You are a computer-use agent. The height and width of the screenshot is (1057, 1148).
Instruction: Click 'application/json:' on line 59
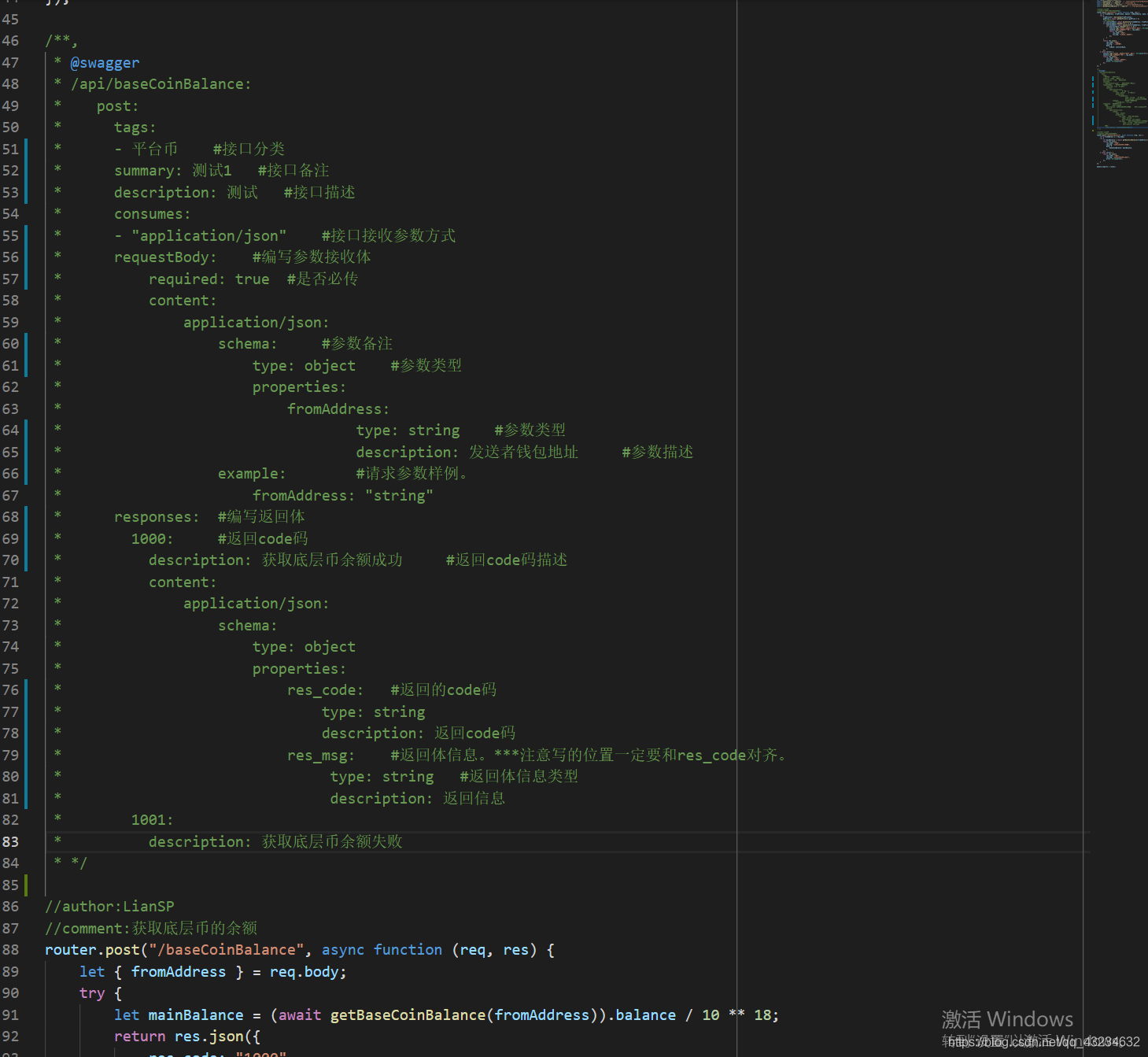[257, 323]
